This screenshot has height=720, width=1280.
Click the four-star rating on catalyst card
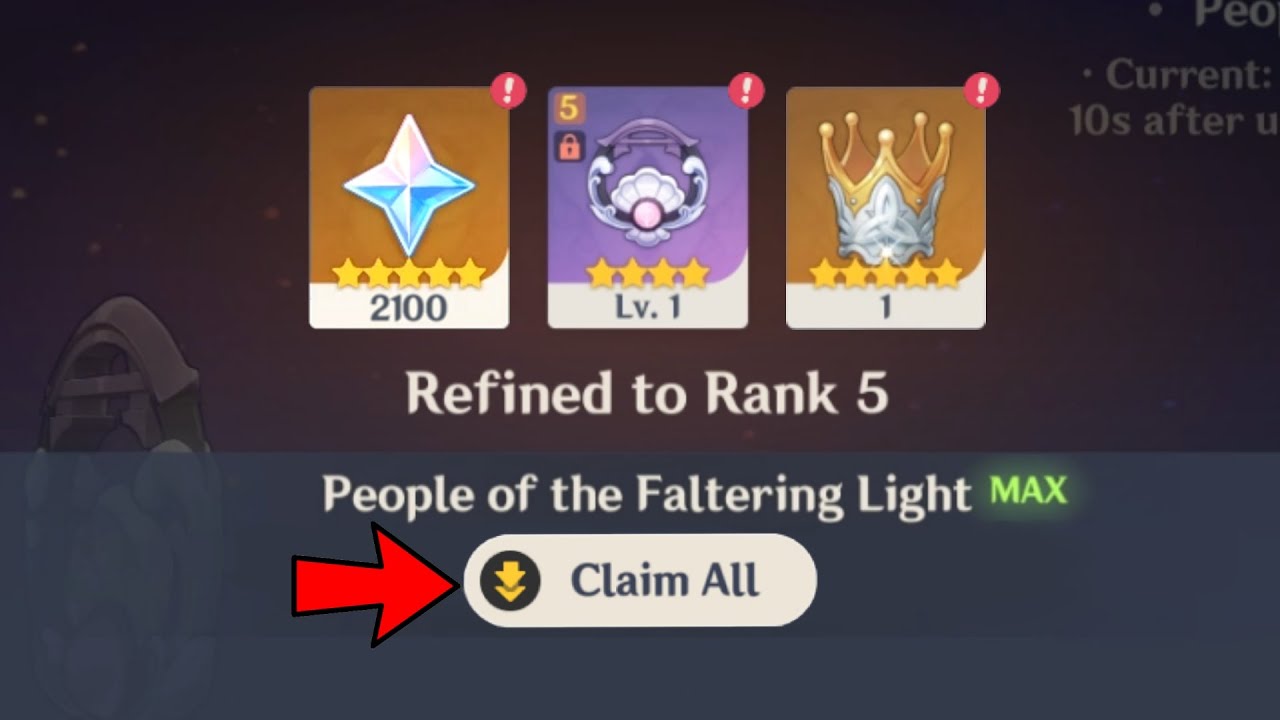(647, 272)
